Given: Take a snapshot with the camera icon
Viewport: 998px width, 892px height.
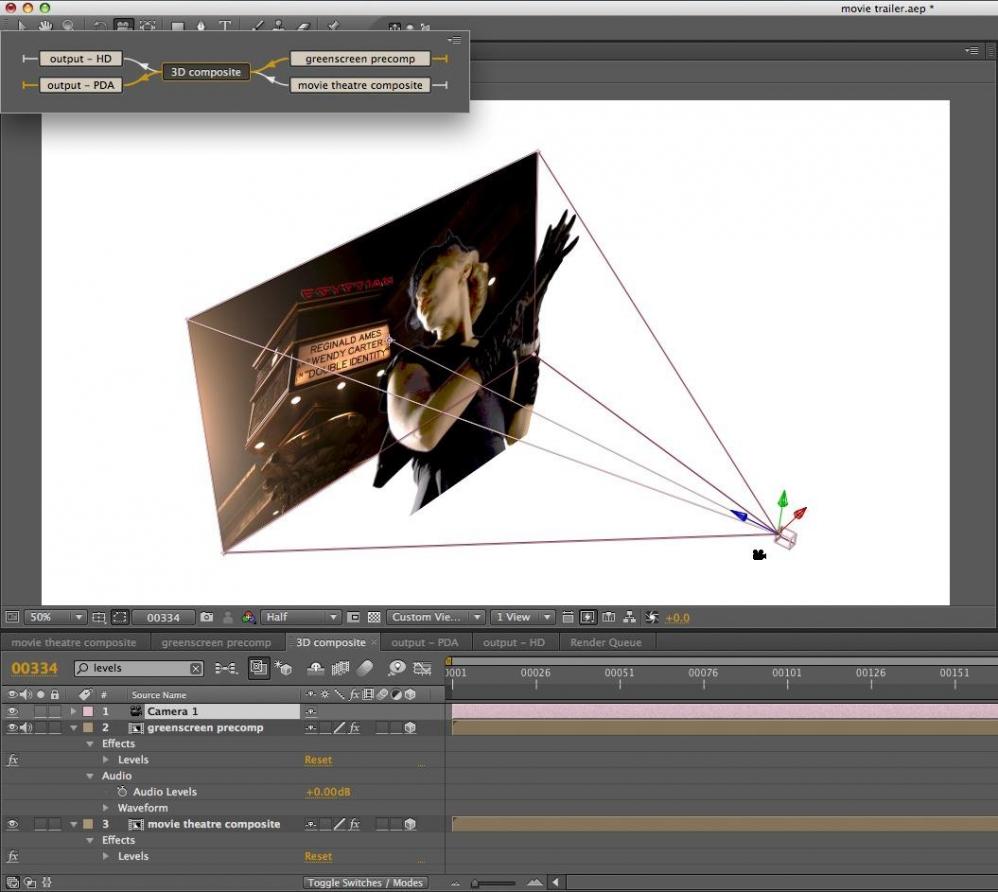Looking at the screenshot, I should [x=206, y=617].
